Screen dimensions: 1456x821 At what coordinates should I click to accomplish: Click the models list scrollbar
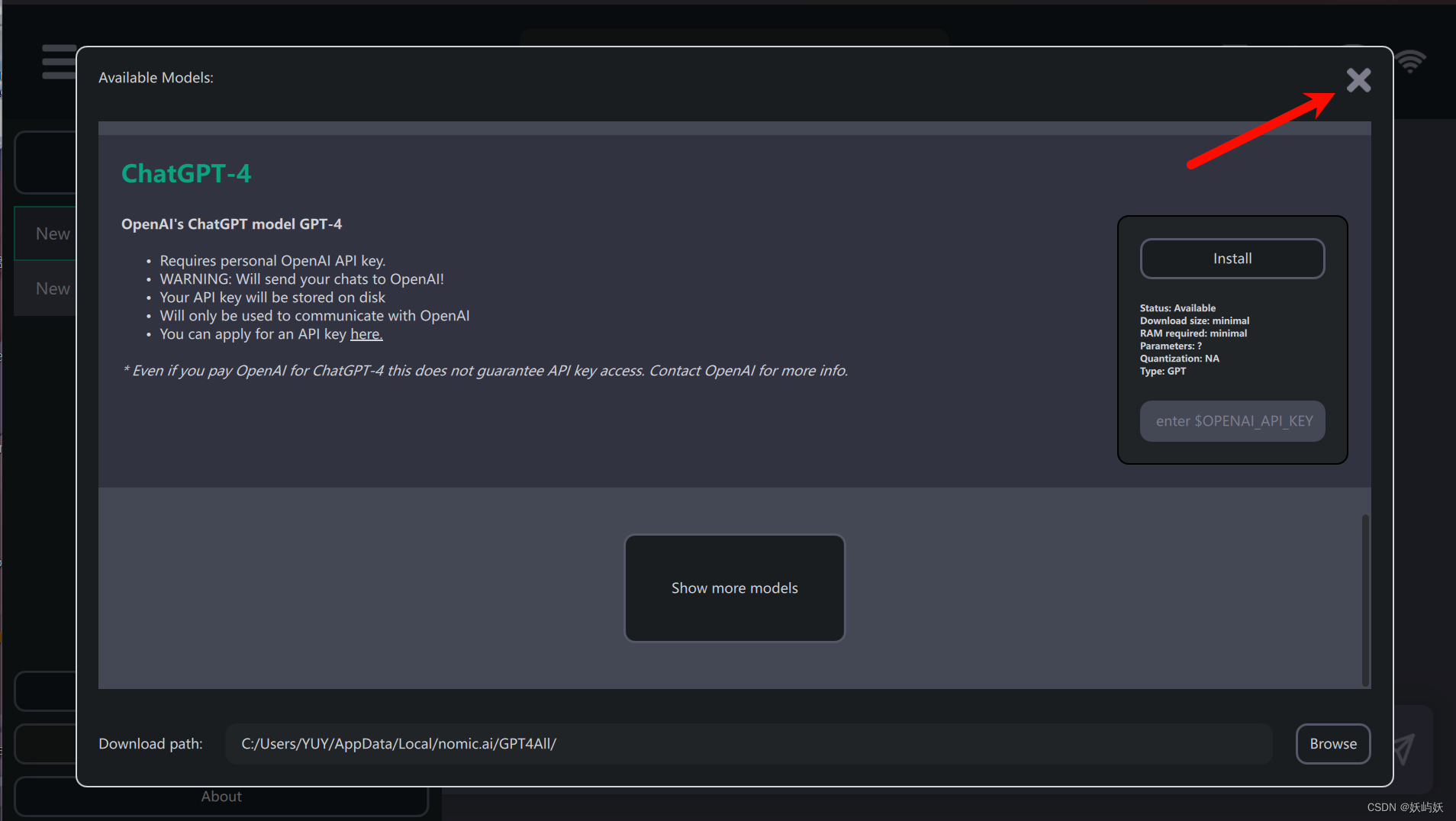click(1364, 600)
